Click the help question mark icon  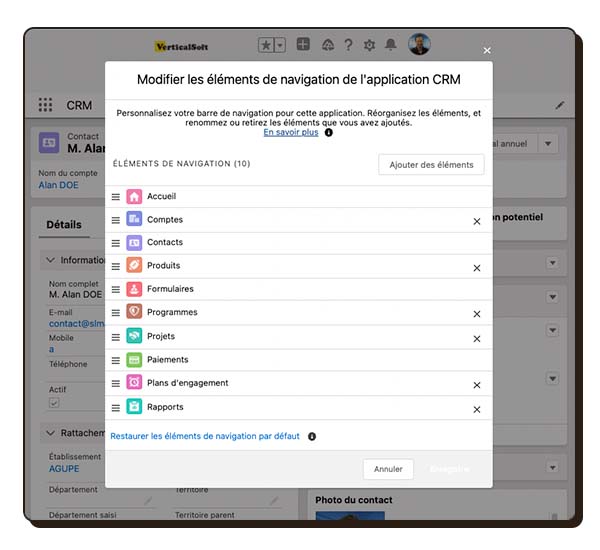(348, 45)
